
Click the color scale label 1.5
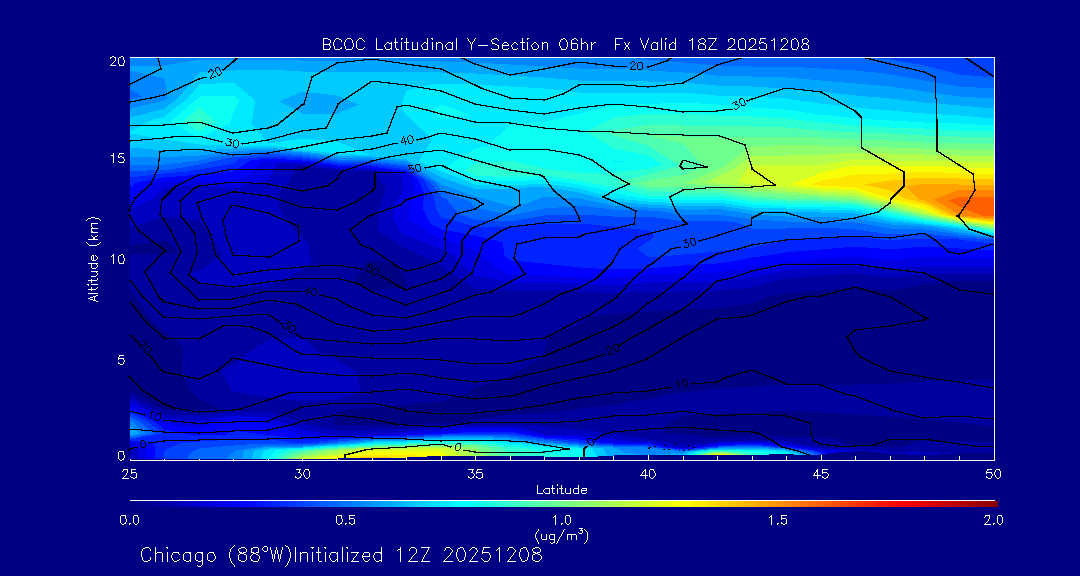778,520
